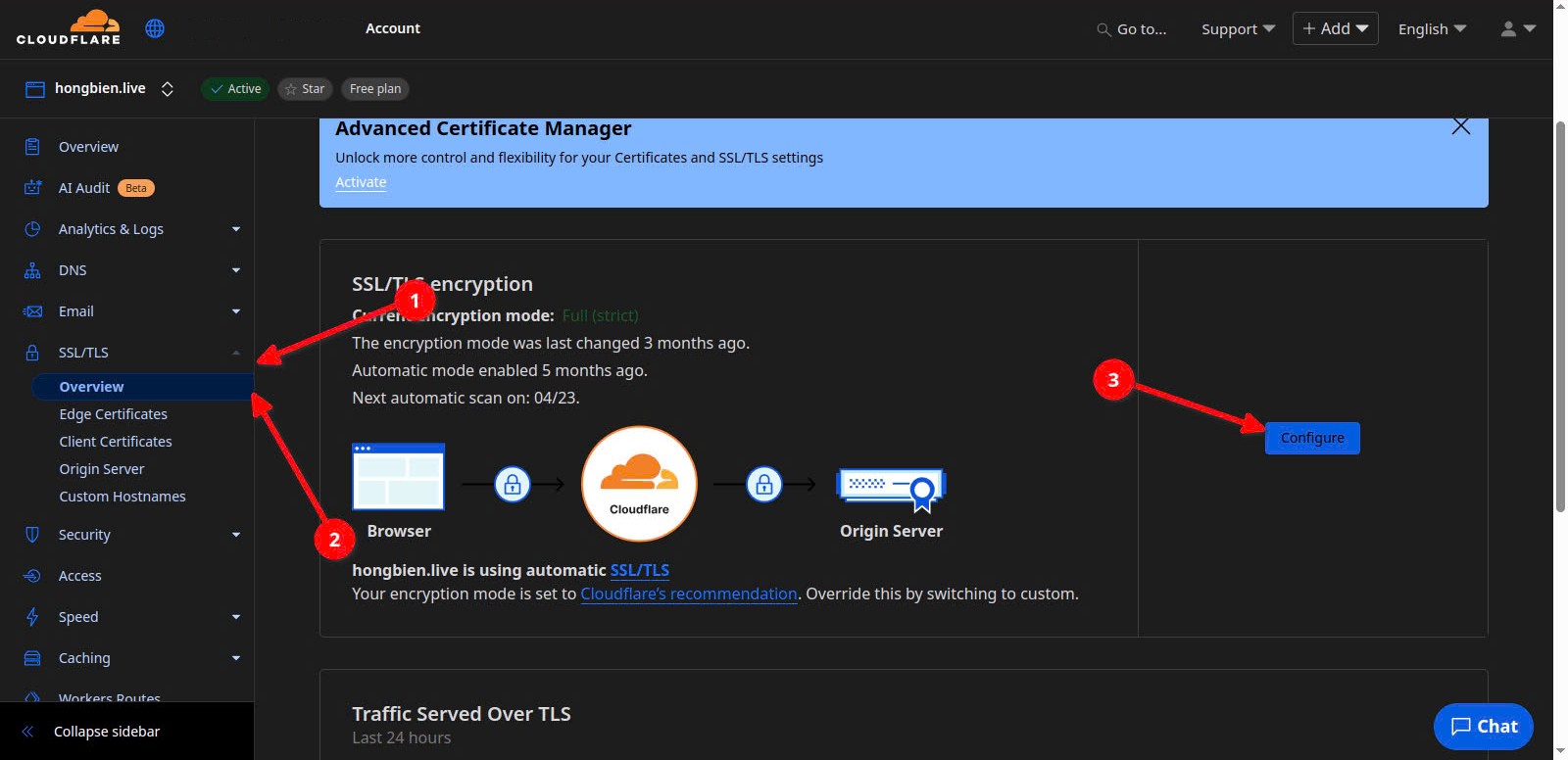Viewport: 1568px width, 760px height.
Task: Open Edge Certificates submenu item
Action: tap(113, 414)
